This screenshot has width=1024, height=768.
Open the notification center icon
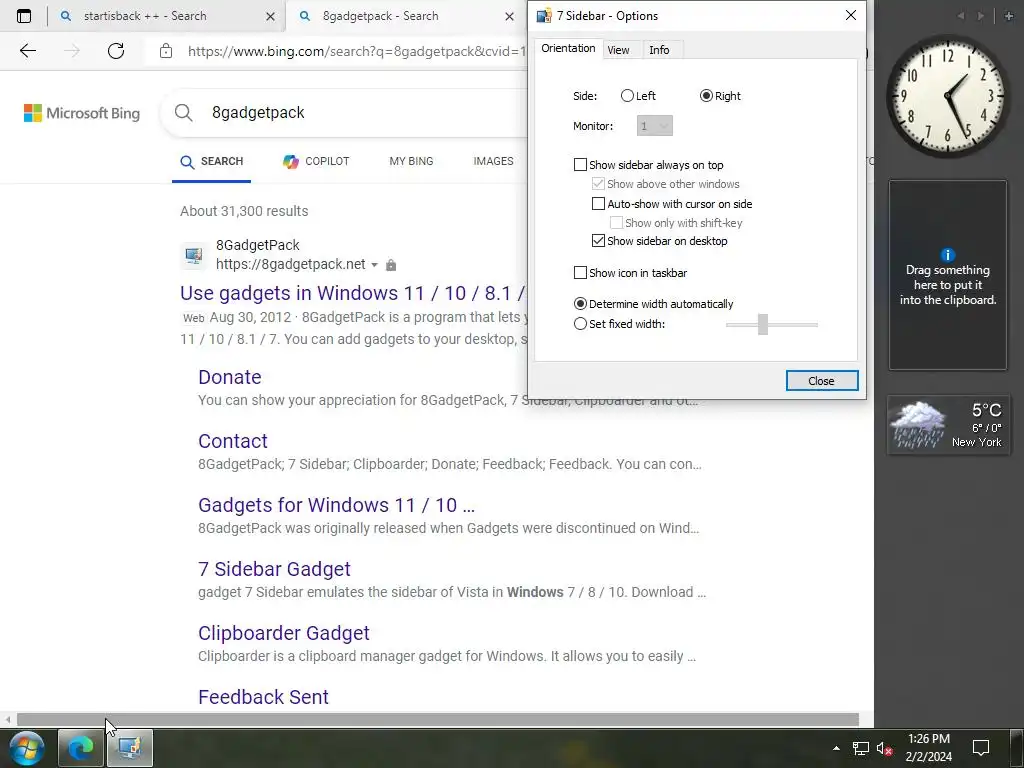point(981,748)
